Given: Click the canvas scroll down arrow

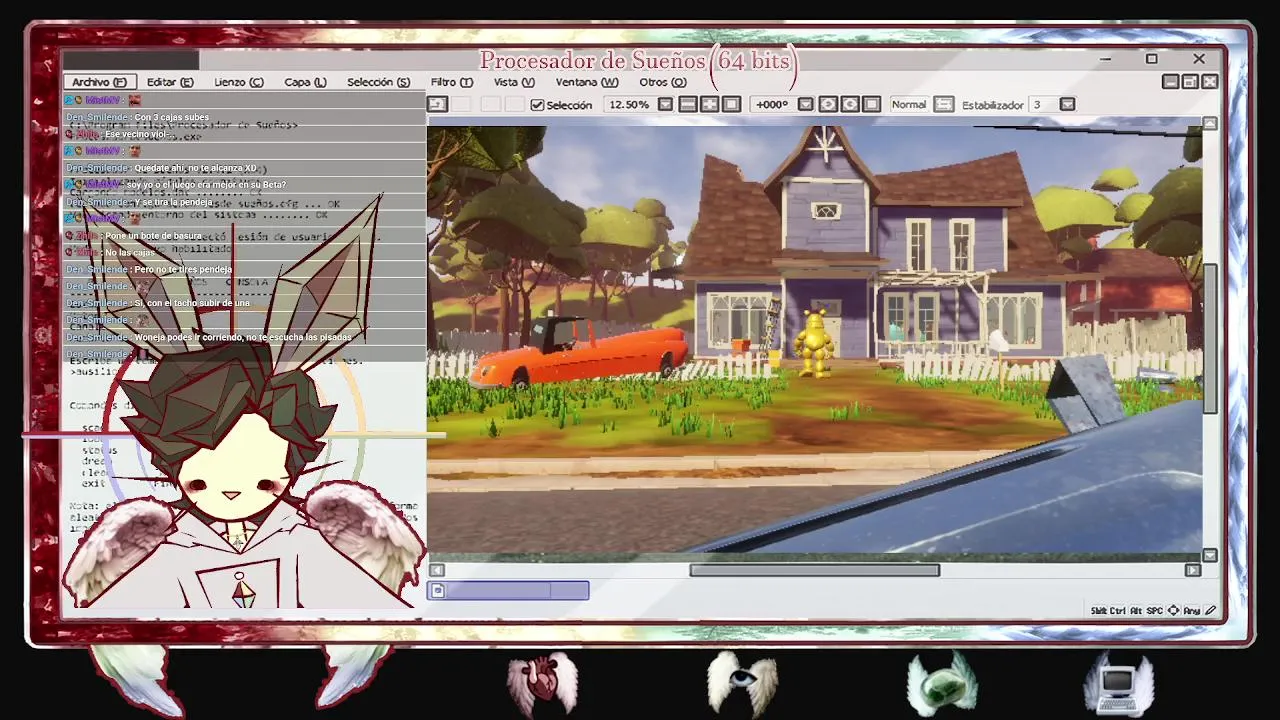Looking at the screenshot, I should tap(1210, 555).
